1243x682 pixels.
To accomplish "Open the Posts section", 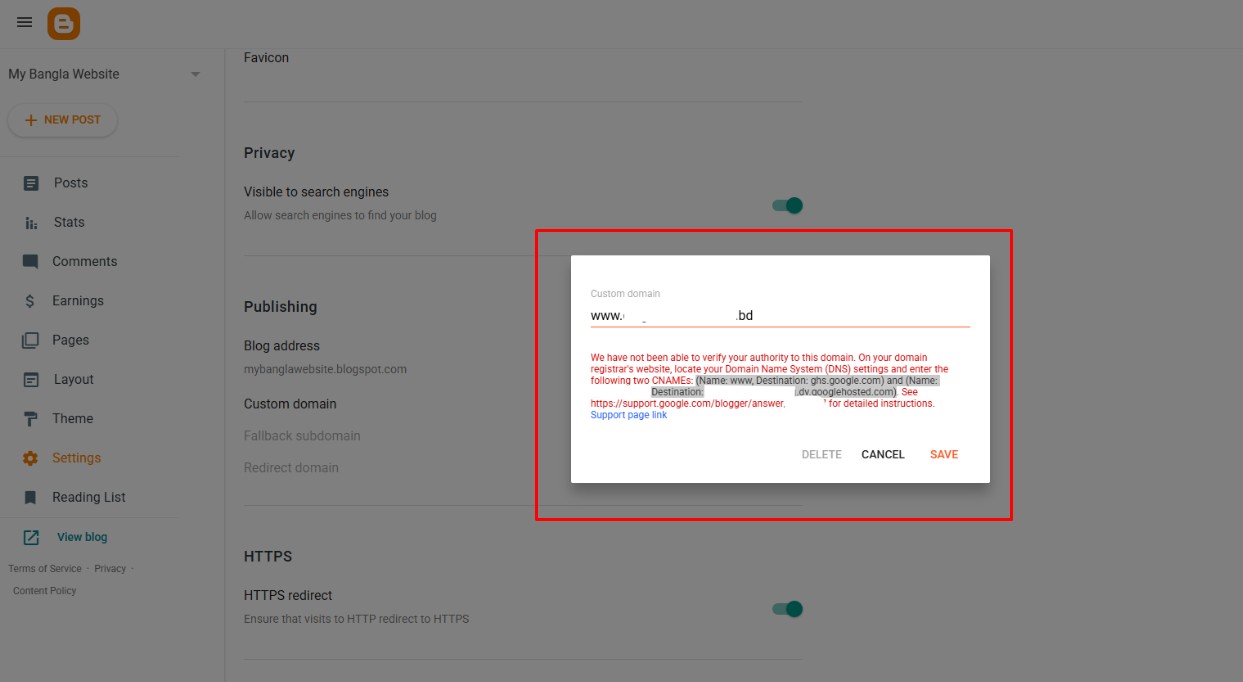I will pyautogui.click(x=71, y=183).
